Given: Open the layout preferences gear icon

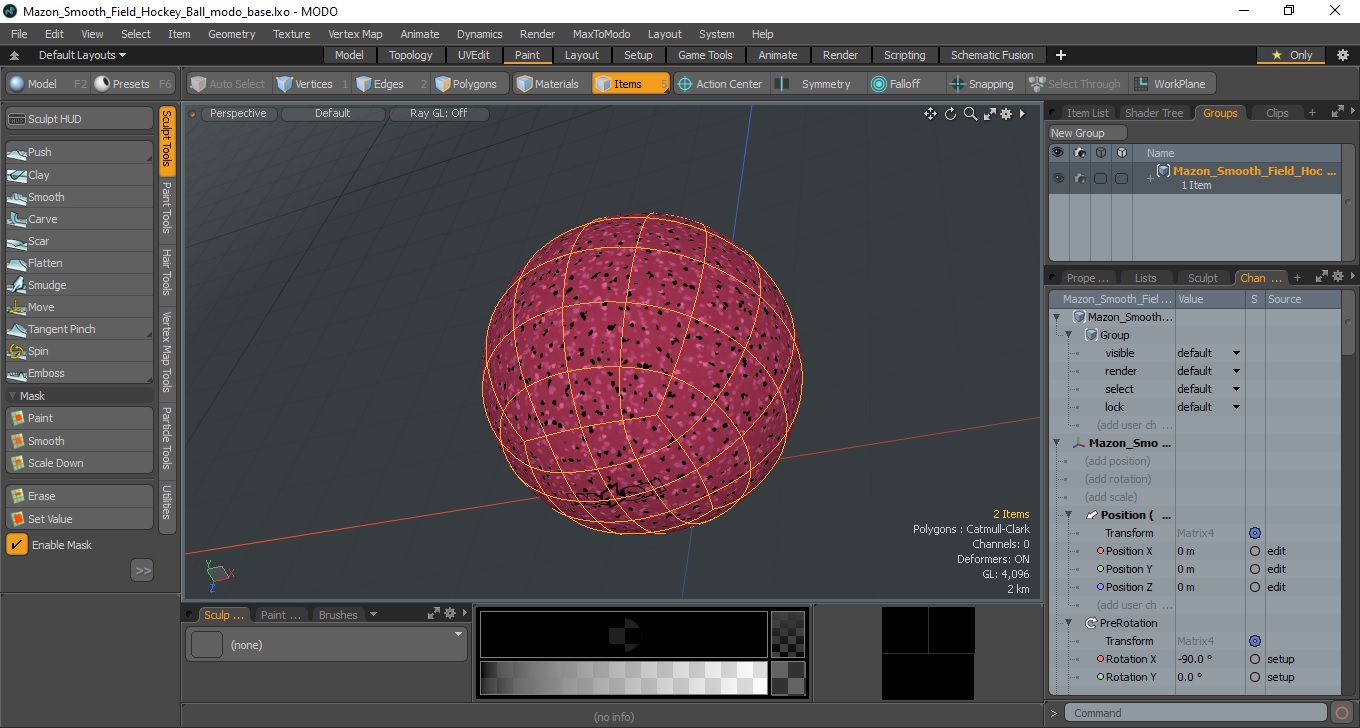Looking at the screenshot, I should [1342, 55].
